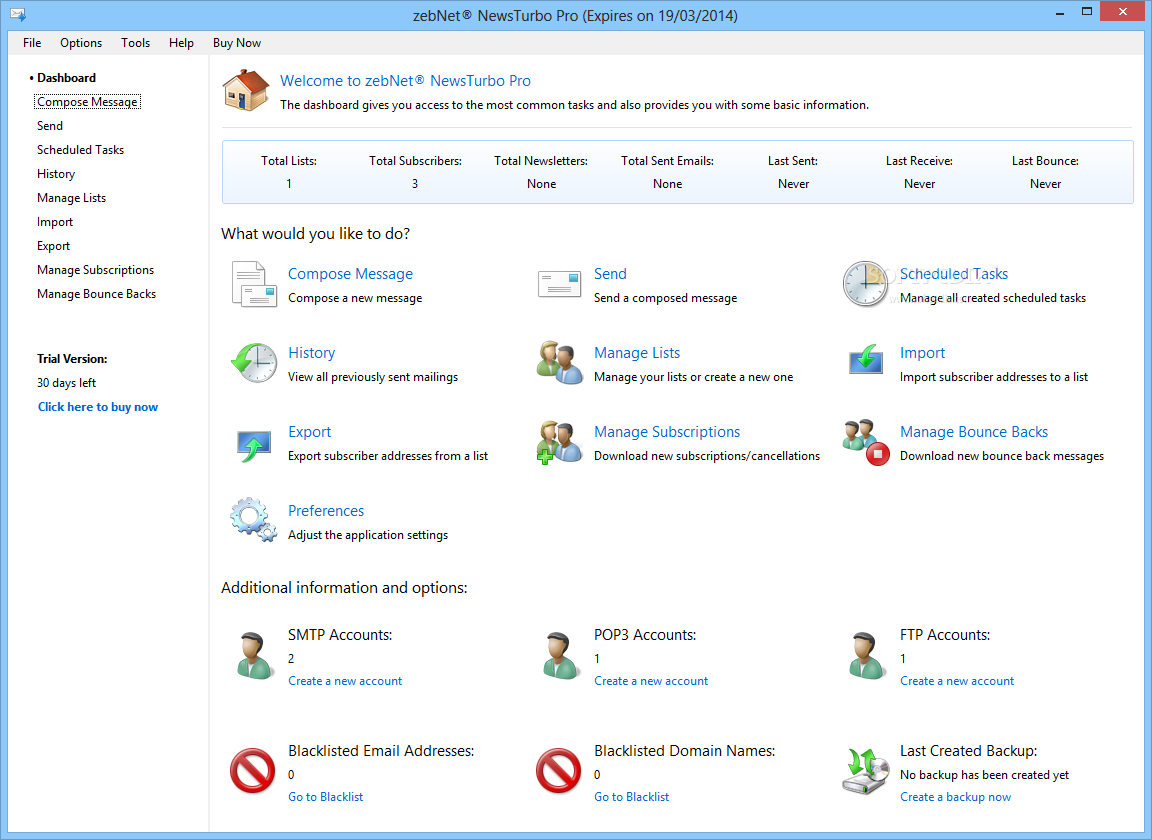Click the Blacklisted Domain Names prohibited icon
The width and height of the screenshot is (1152, 840).
[x=558, y=771]
